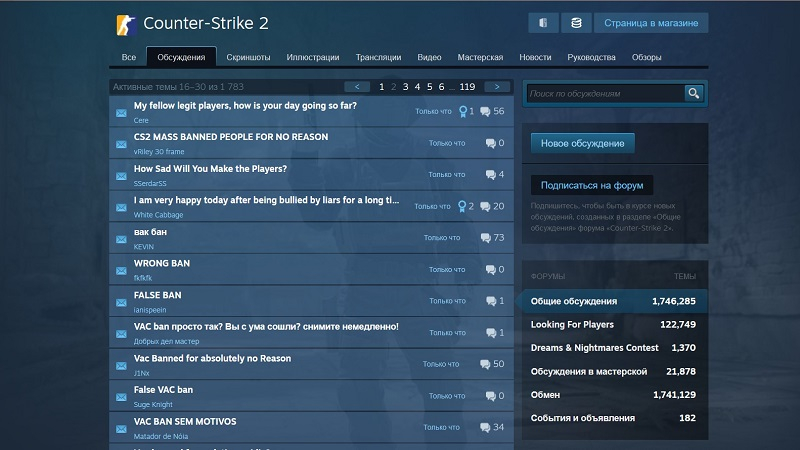
Task: Jump to page 119 of discussions
Action: (467, 87)
